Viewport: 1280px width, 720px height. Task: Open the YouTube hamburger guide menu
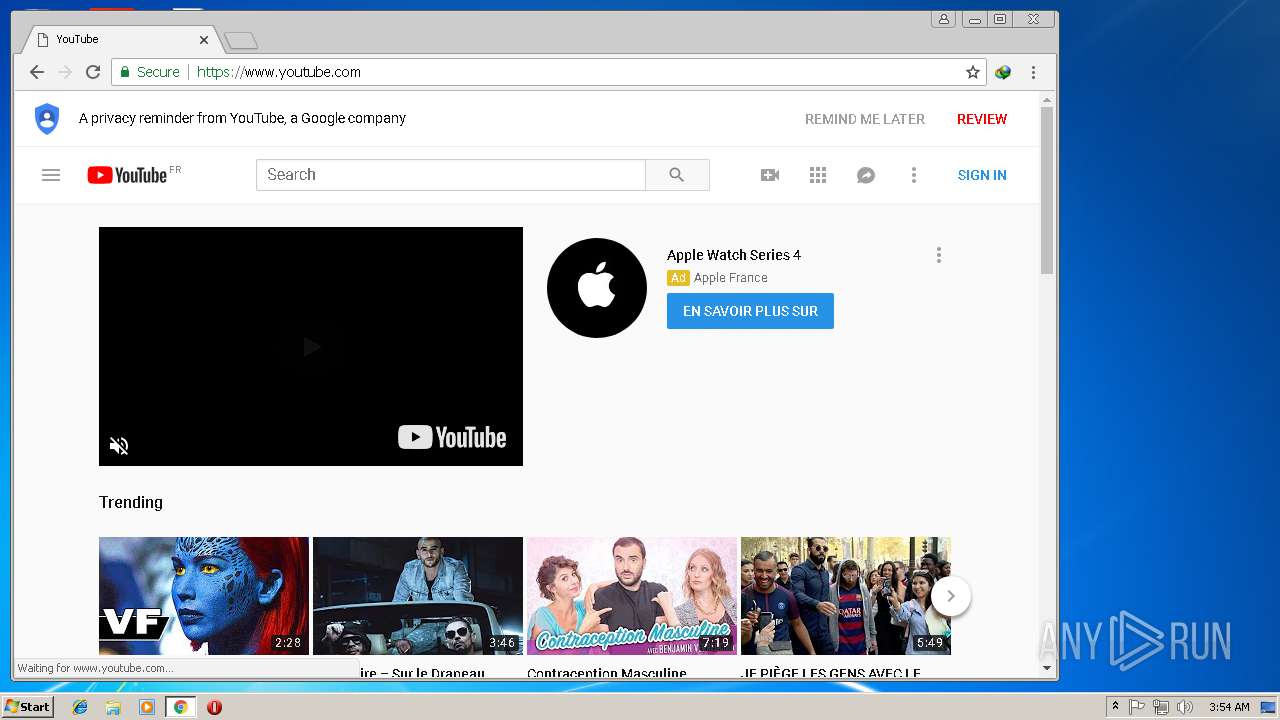tap(51, 175)
